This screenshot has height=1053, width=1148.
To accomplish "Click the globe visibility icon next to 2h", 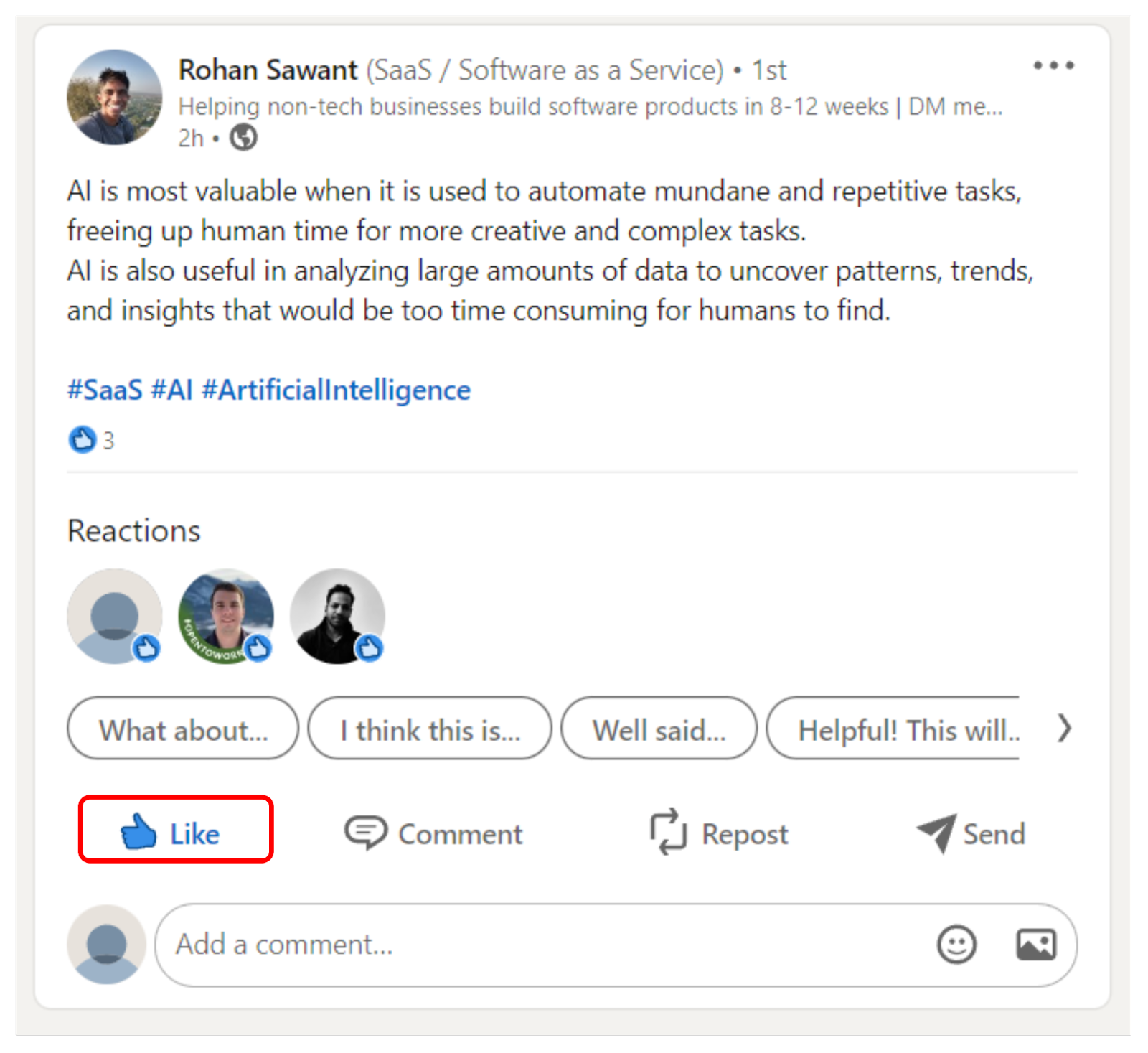I will 243,136.
